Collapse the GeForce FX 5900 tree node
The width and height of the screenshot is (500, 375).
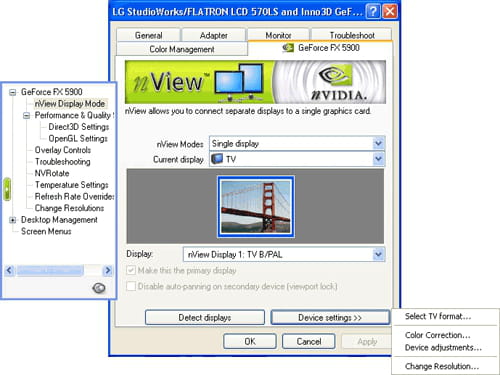tap(13, 92)
